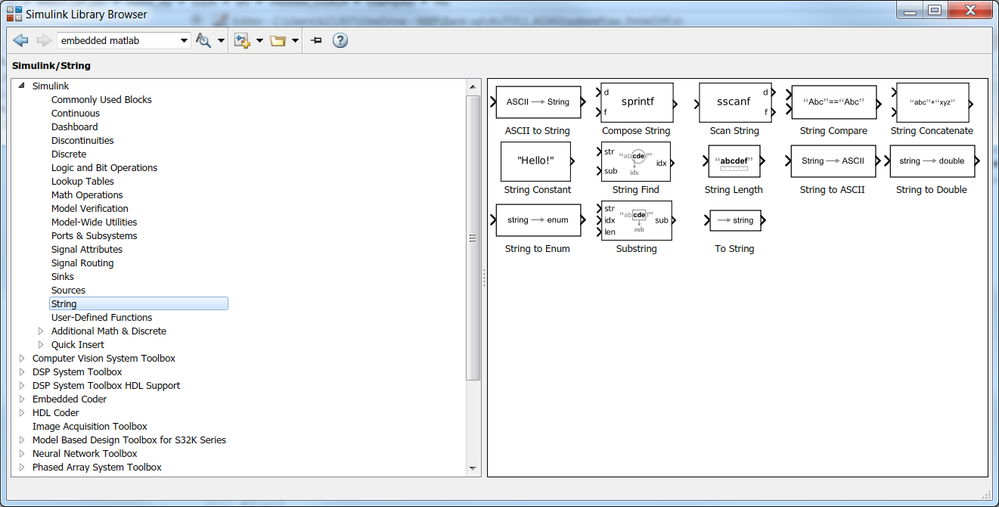Click the open folder icon
The height and width of the screenshot is (507, 999).
[277, 41]
